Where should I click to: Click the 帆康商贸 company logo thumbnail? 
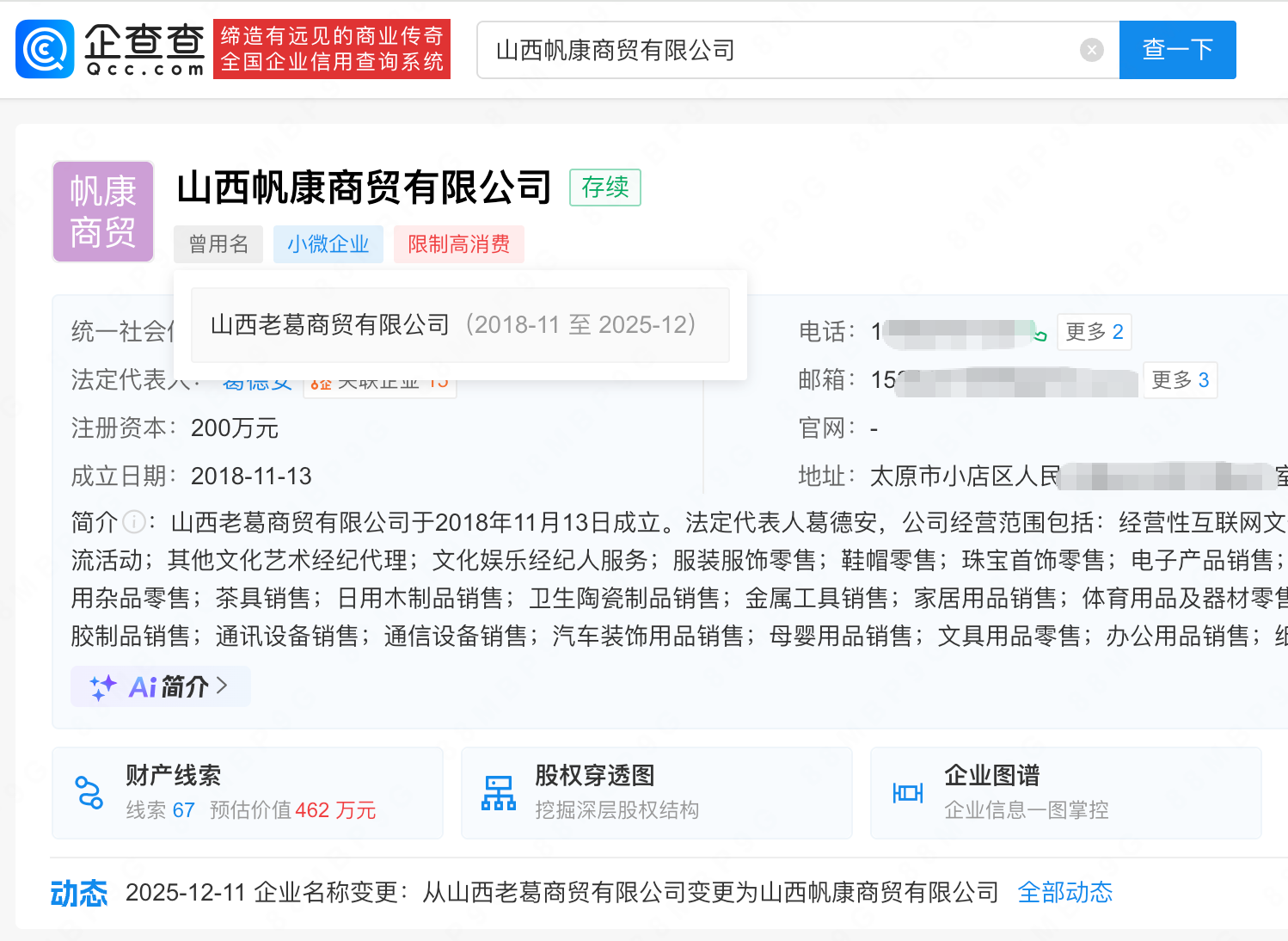pyautogui.click(x=103, y=212)
